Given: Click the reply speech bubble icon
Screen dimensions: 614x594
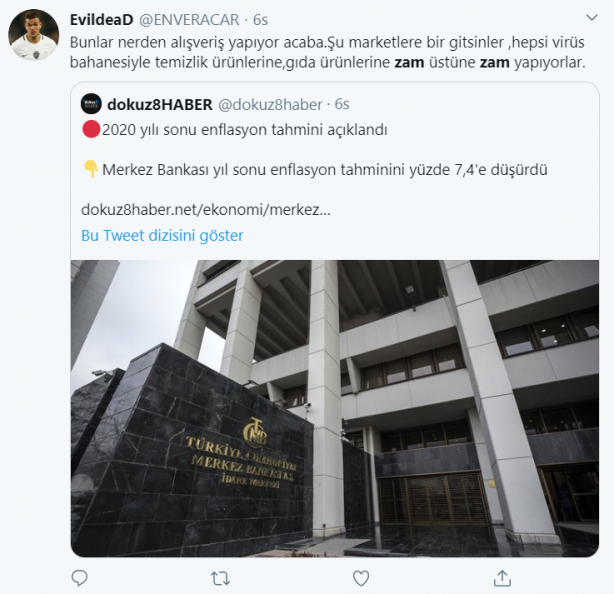Looking at the screenshot, I should tap(79, 578).
